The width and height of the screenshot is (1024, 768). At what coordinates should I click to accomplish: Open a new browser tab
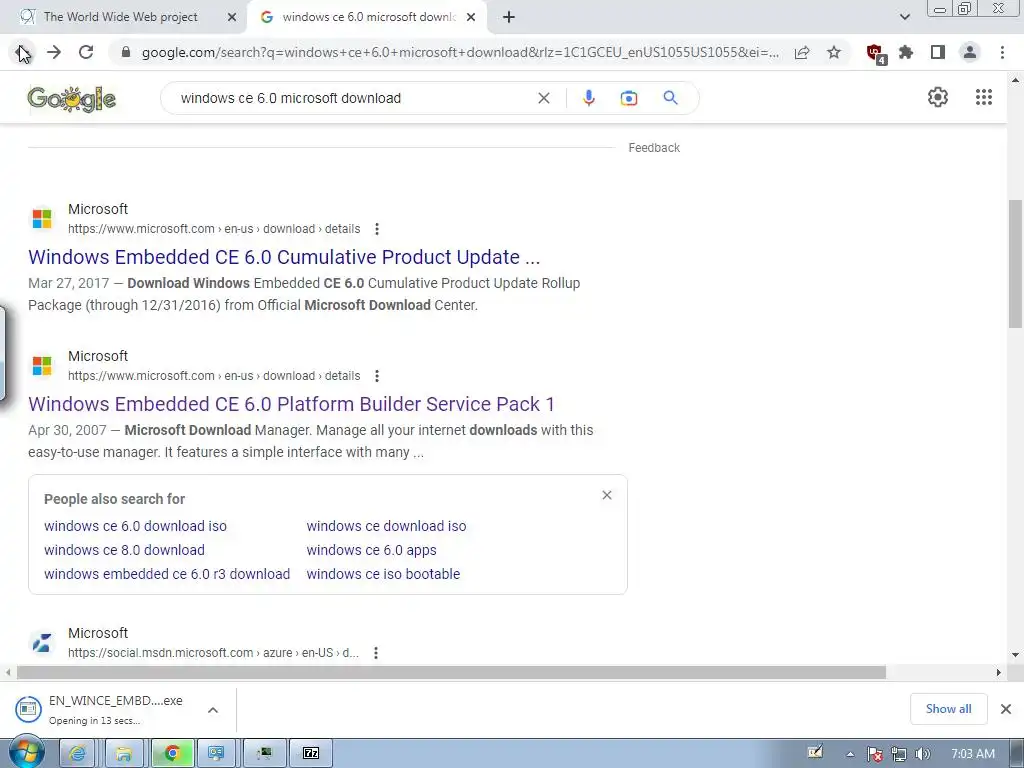coord(509,17)
